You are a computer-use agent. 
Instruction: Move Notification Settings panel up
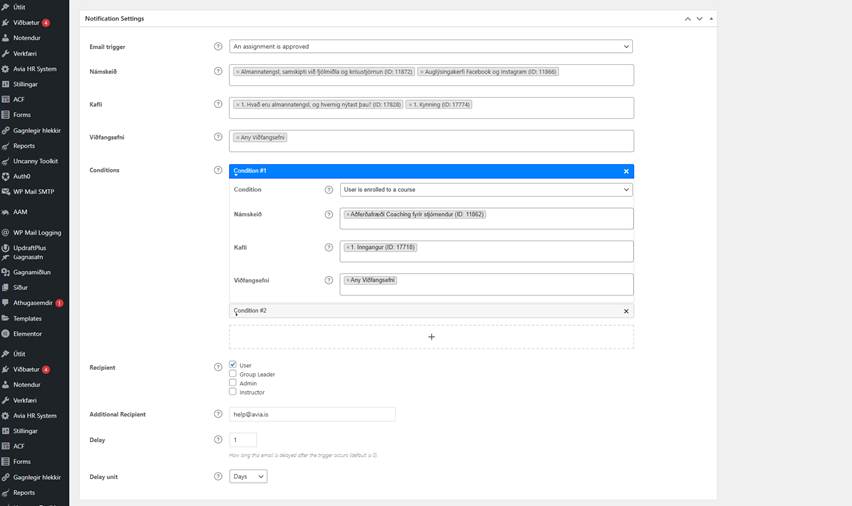tap(687, 18)
